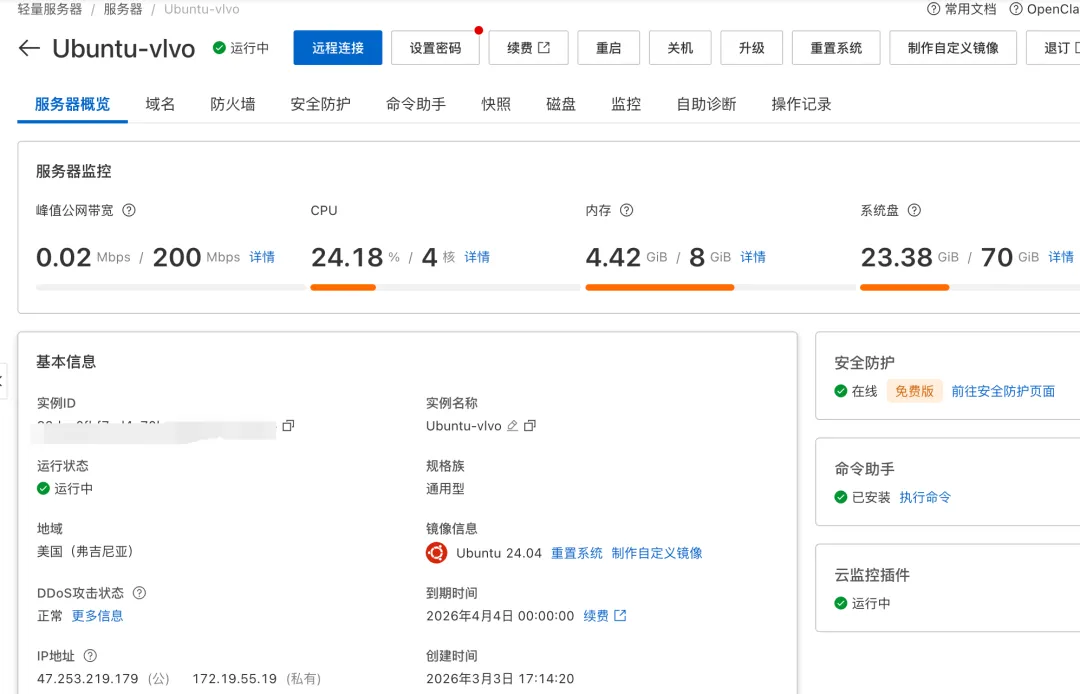Click external link icon on 续费 button

pos(544,48)
